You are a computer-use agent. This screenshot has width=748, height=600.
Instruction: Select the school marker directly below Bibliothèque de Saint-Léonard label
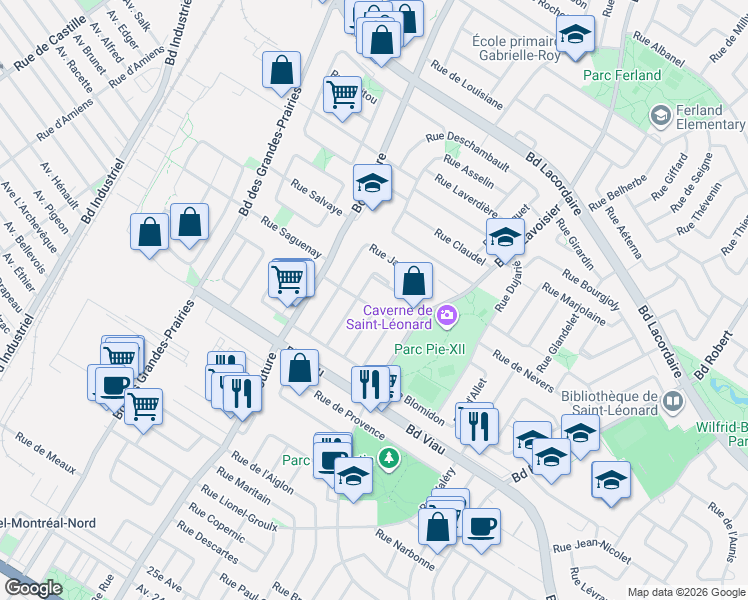(x=581, y=434)
